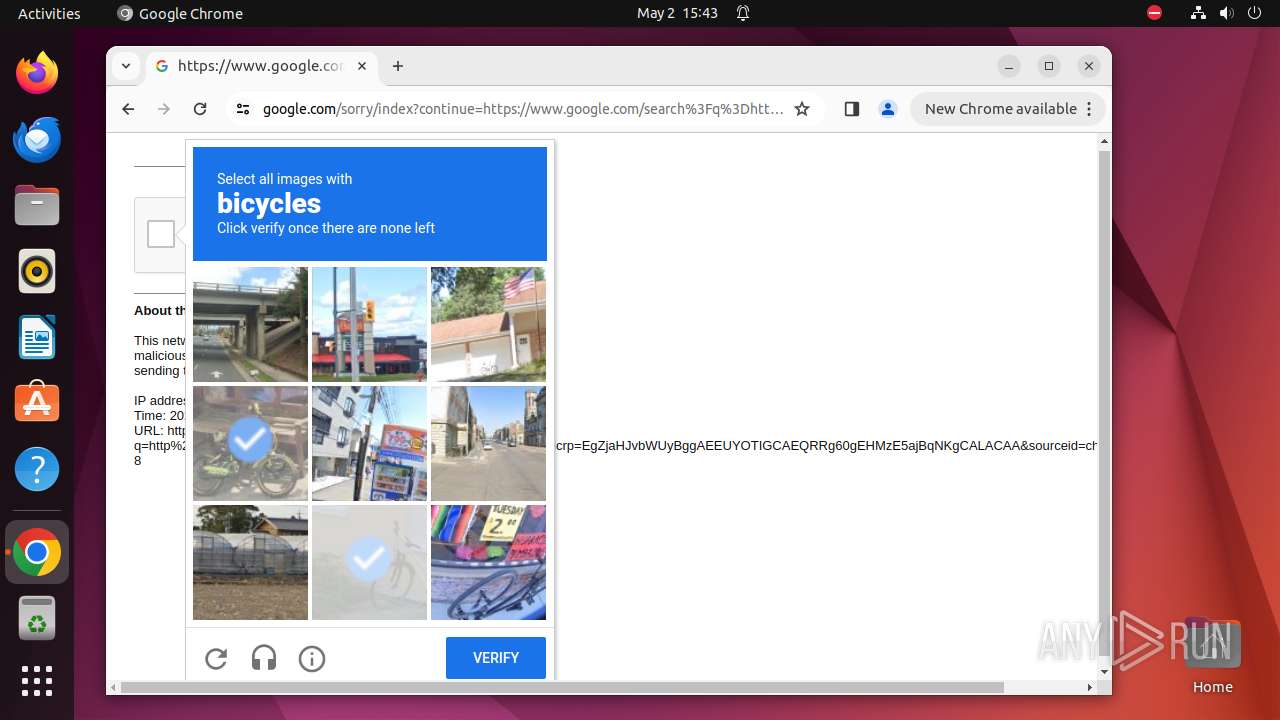Viewport: 1280px width, 720px height.
Task: Select the empty street buildings tile
Action: (488, 443)
